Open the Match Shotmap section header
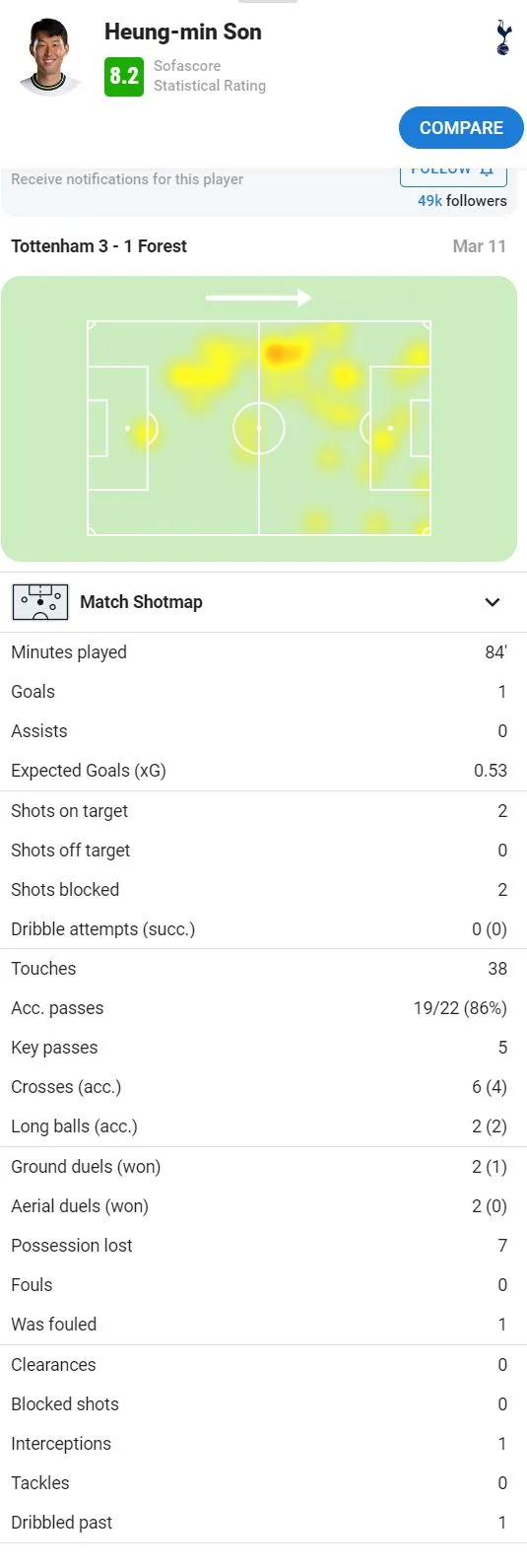Image resolution: width=527 pixels, height=1568 pixels. pyautogui.click(x=263, y=602)
